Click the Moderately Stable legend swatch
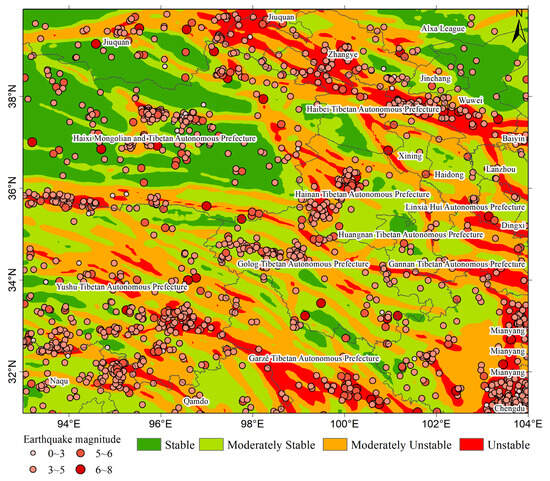The image size is (550, 481). point(211,445)
